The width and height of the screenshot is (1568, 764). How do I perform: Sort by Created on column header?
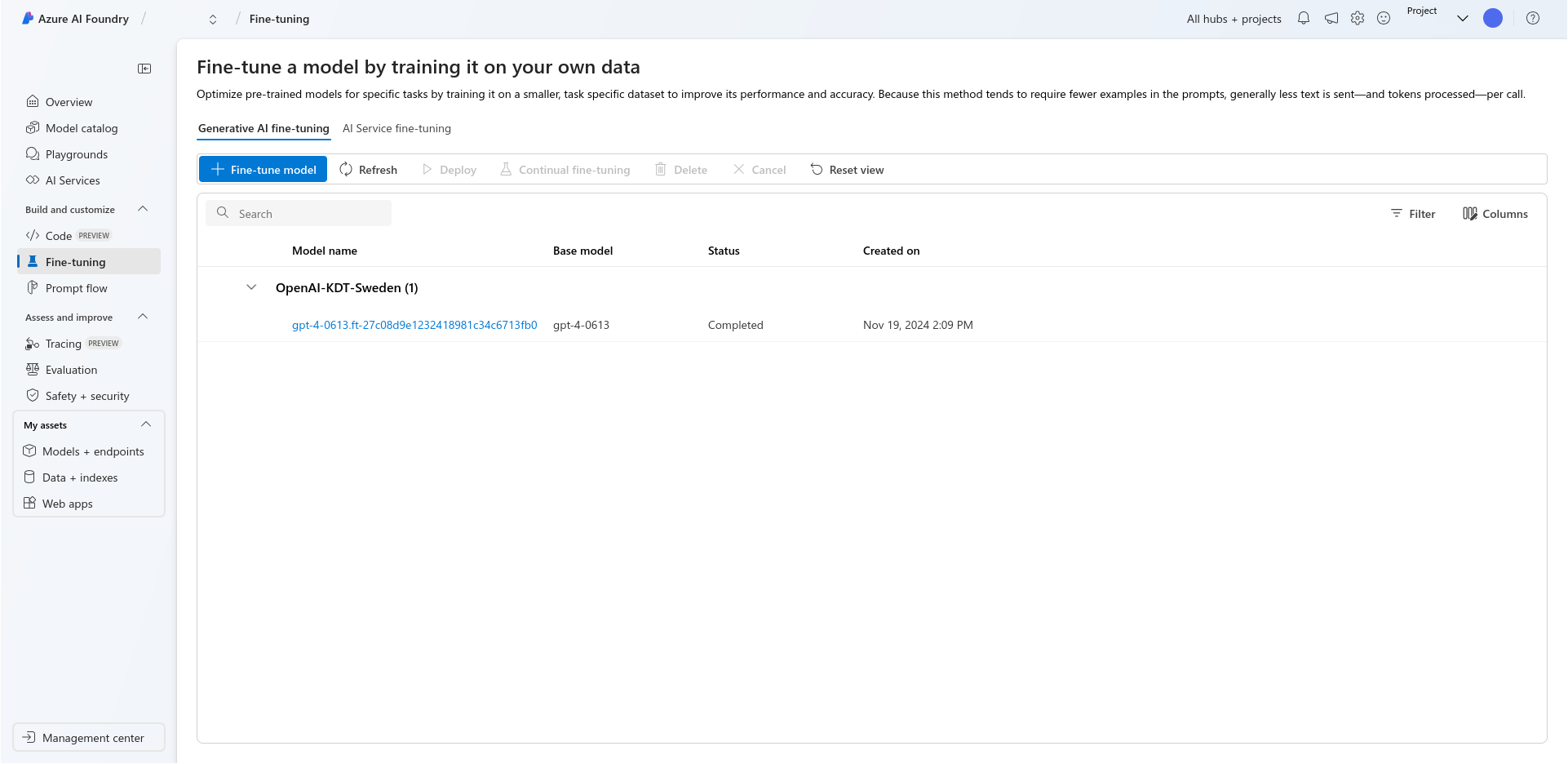coord(891,251)
